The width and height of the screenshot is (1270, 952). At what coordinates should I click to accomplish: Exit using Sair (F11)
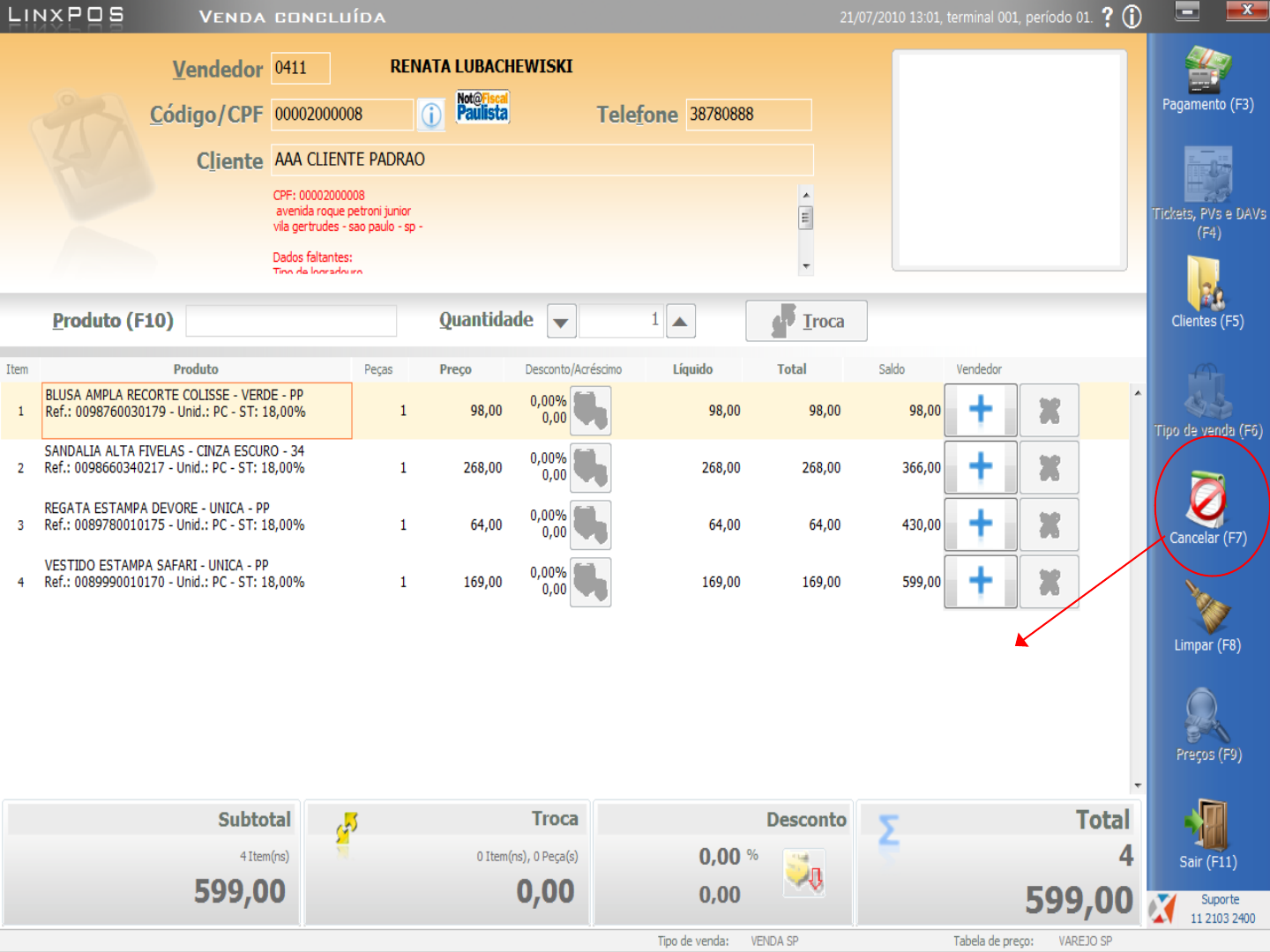1208,834
